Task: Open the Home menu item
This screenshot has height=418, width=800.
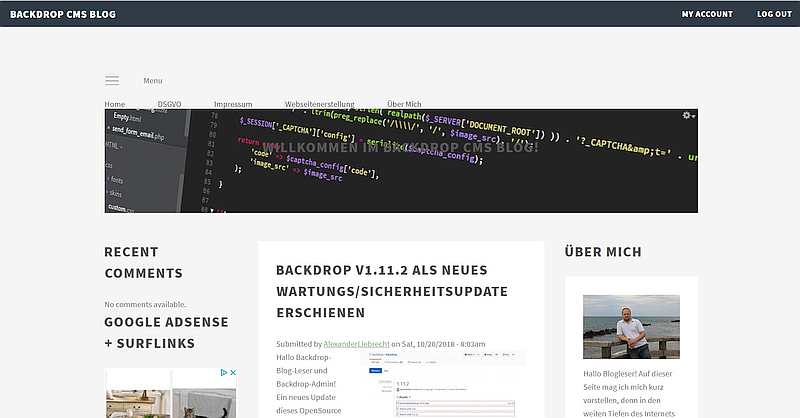Action: 115,104
